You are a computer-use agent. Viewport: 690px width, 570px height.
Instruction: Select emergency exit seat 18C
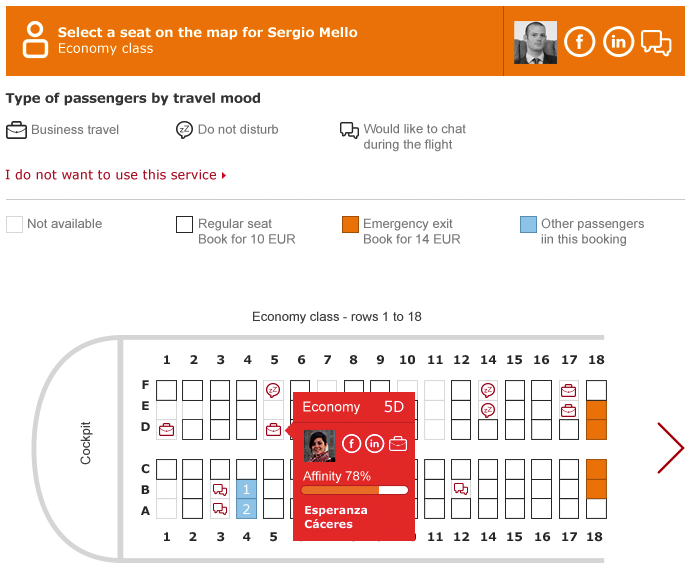click(x=596, y=469)
